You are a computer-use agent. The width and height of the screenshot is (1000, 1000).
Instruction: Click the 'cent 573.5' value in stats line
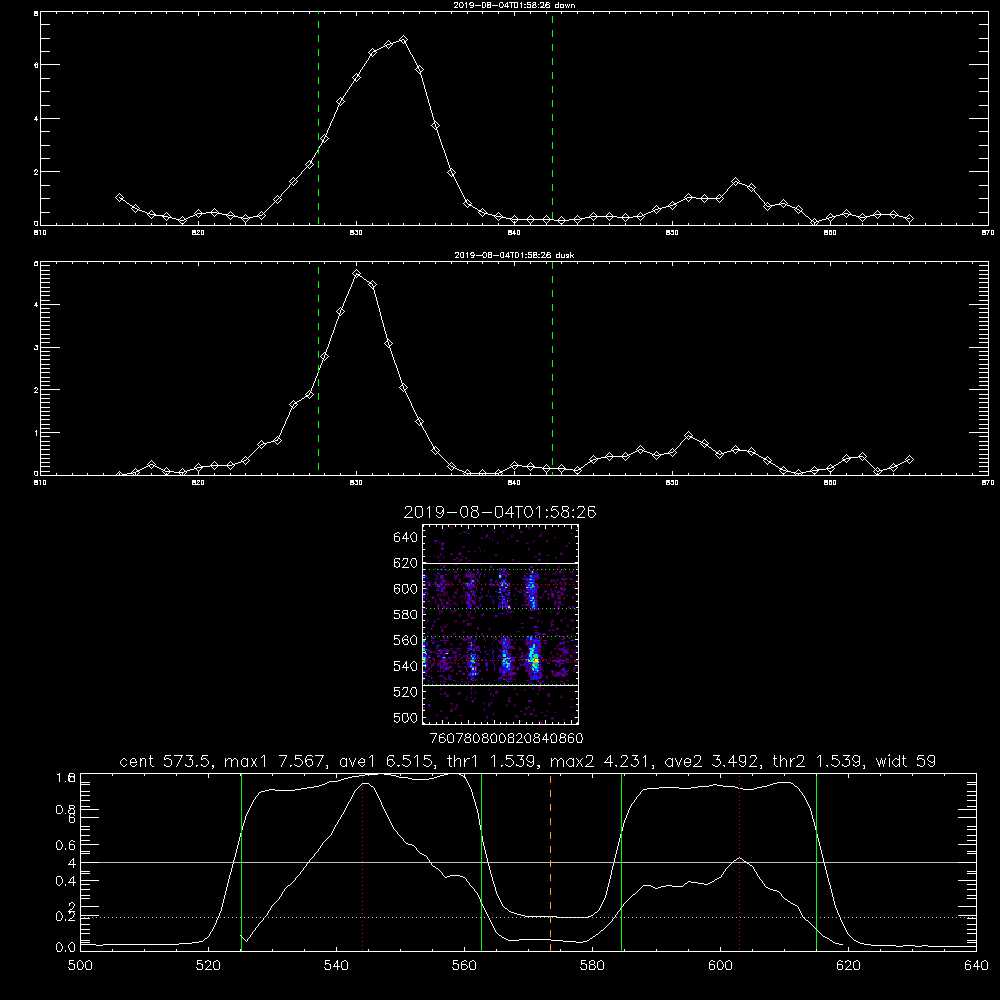coord(165,761)
